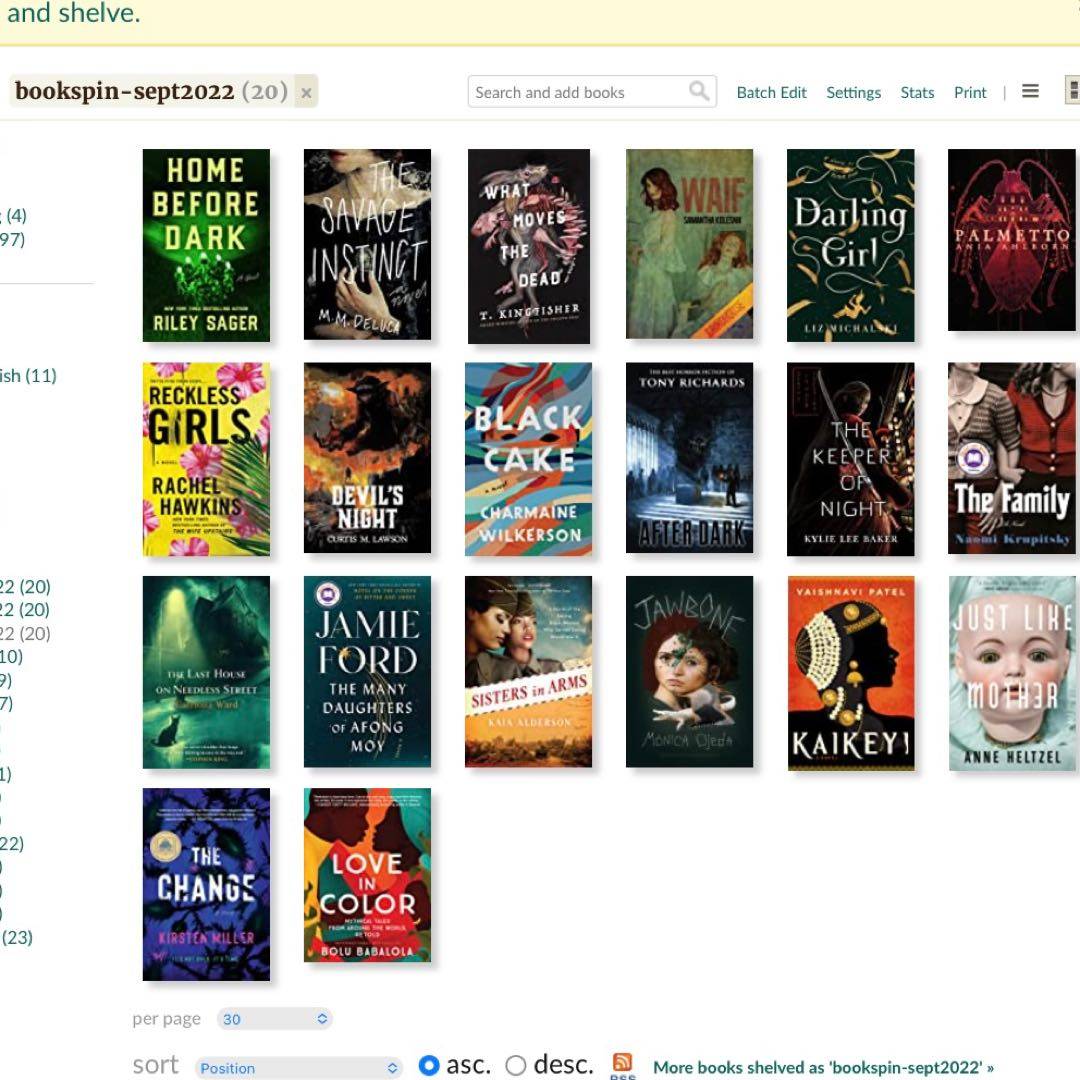Click in the Search and add books field
The image size is (1080, 1080).
[580, 92]
